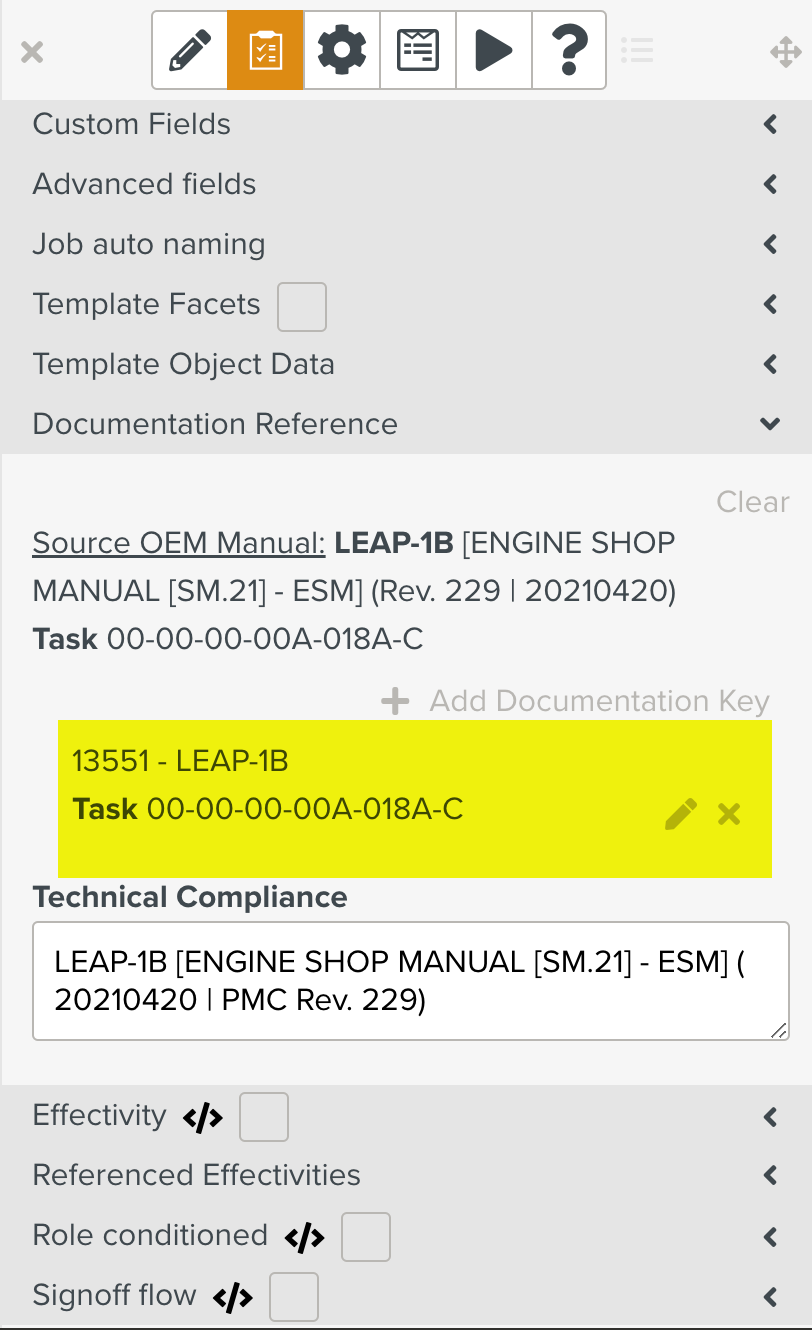
Task: Click the Advanced fields label
Action: (145, 184)
